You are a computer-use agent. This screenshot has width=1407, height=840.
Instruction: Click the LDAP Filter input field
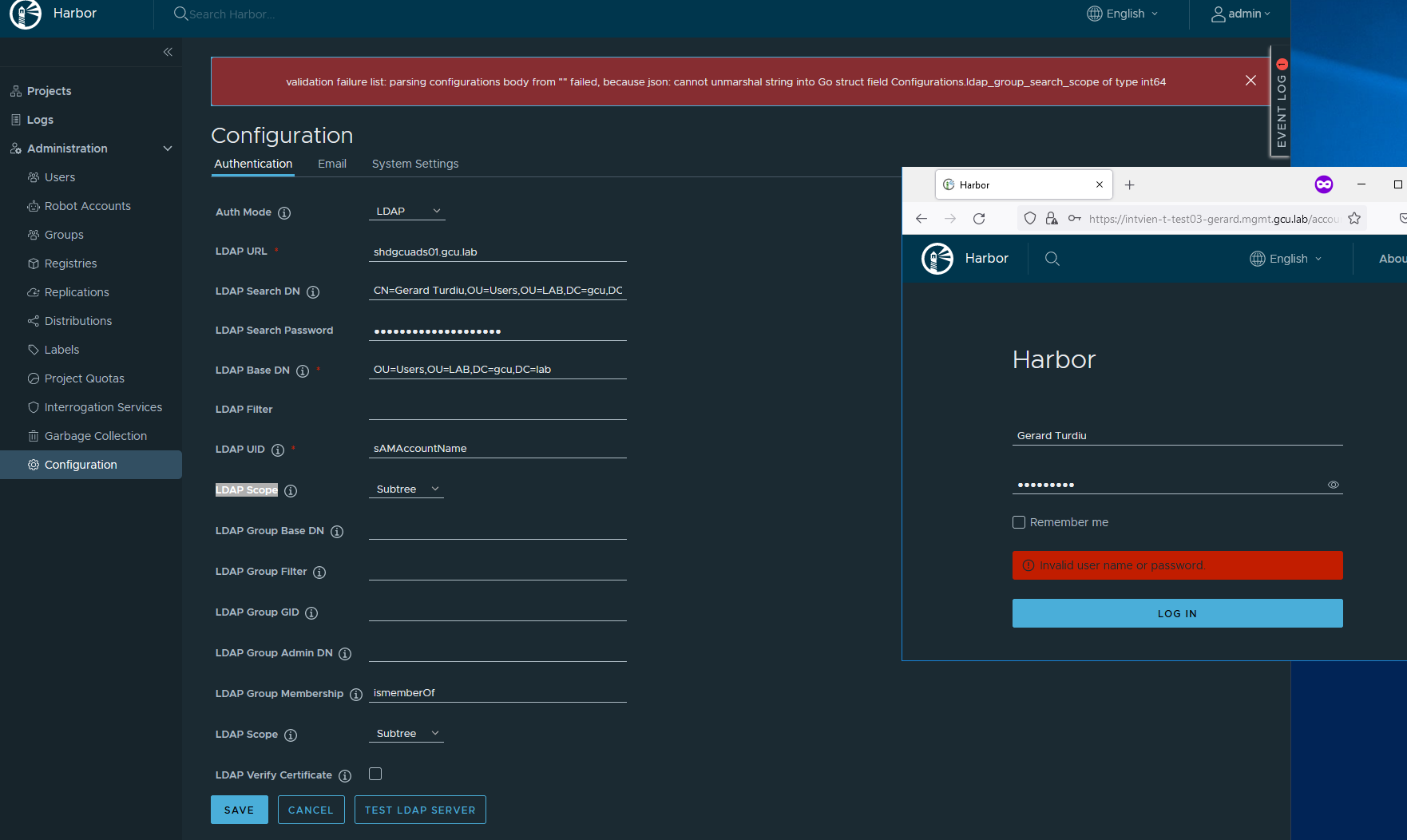pyautogui.click(x=497, y=410)
